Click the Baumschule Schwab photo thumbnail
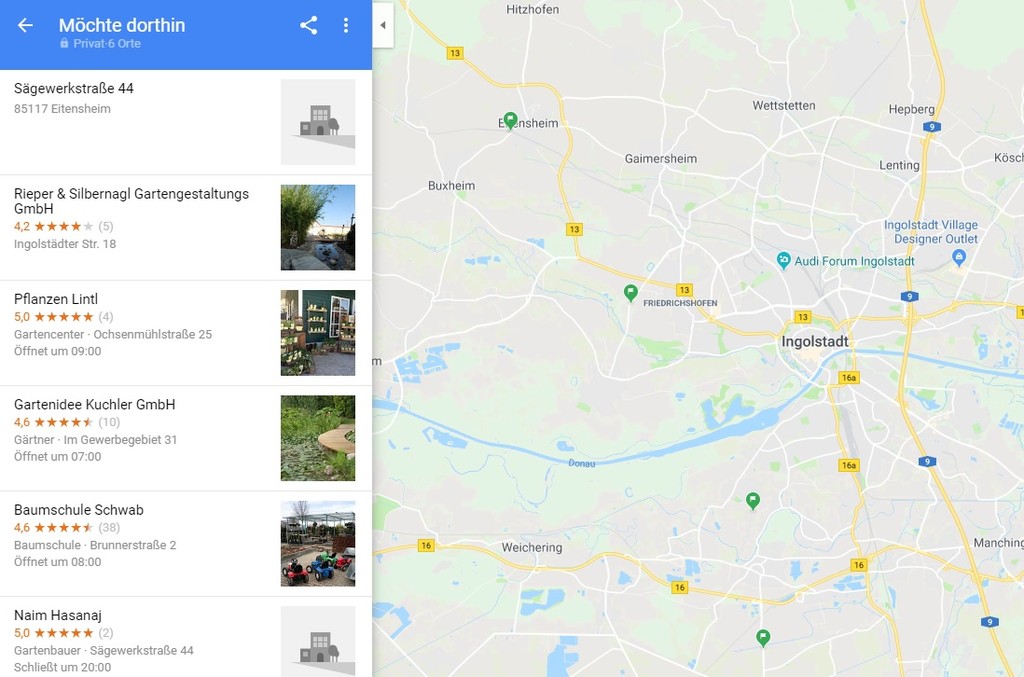 tap(318, 543)
